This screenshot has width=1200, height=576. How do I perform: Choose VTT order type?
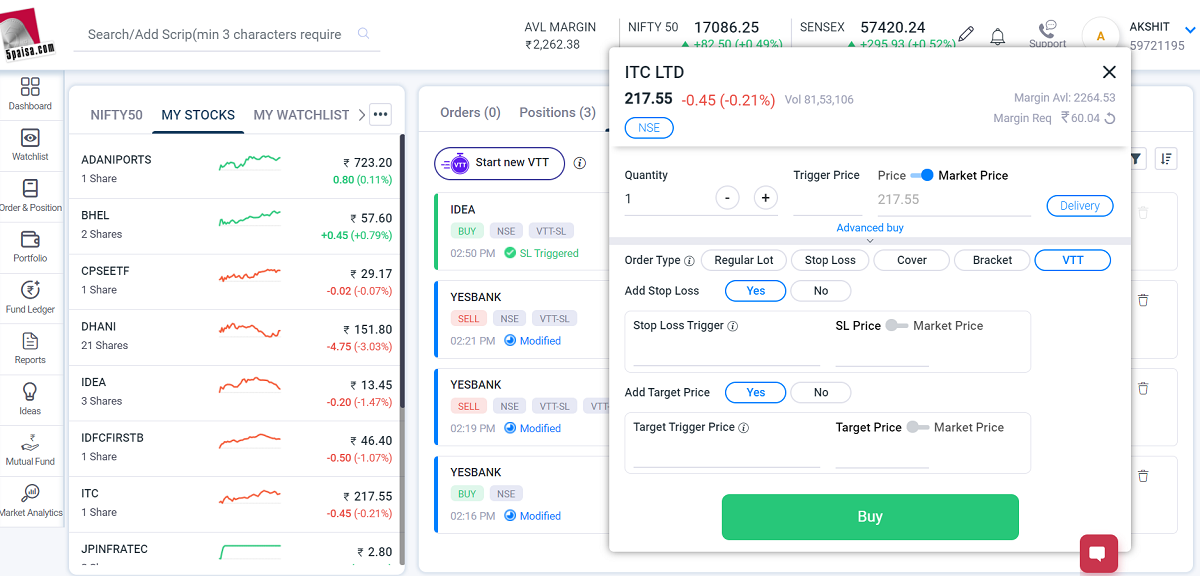tap(1073, 260)
